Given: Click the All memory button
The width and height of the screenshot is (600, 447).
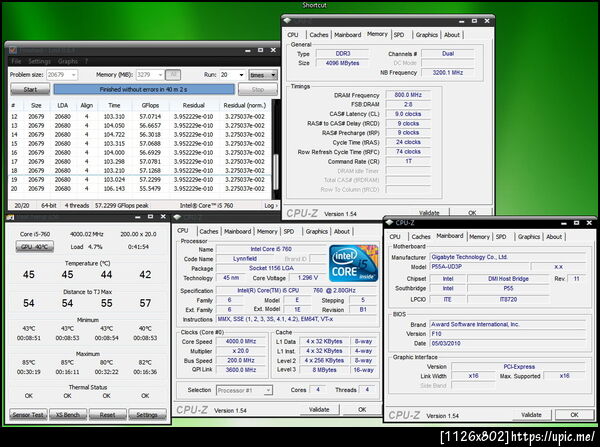Looking at the screenshot, I should 173,75.
